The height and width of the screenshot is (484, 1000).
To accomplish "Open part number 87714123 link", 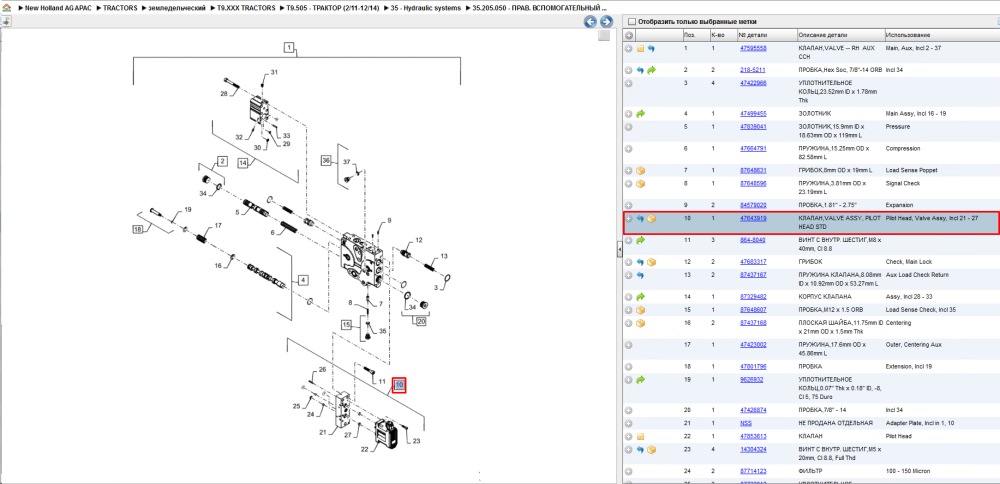I will click(x=753, y=471).
